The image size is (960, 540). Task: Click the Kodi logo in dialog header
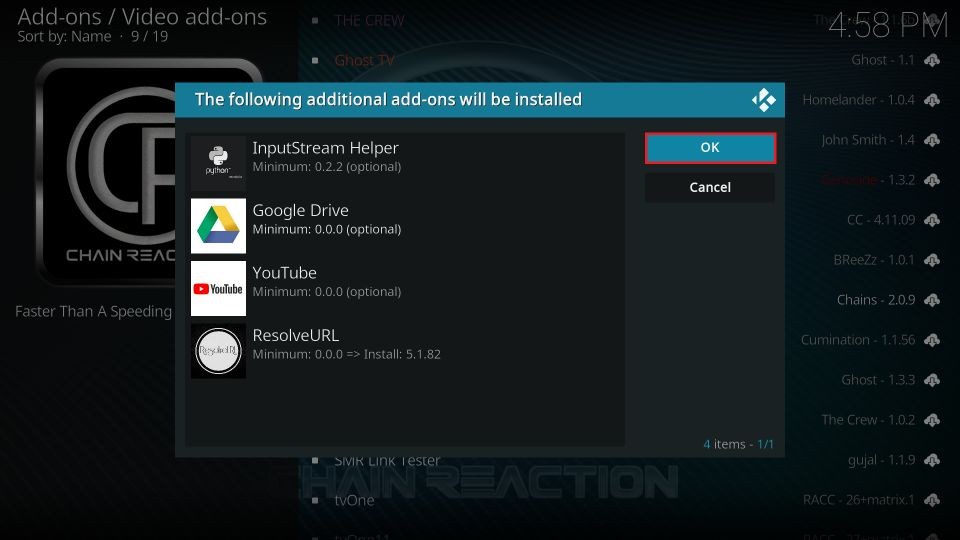tap(763, 100)
